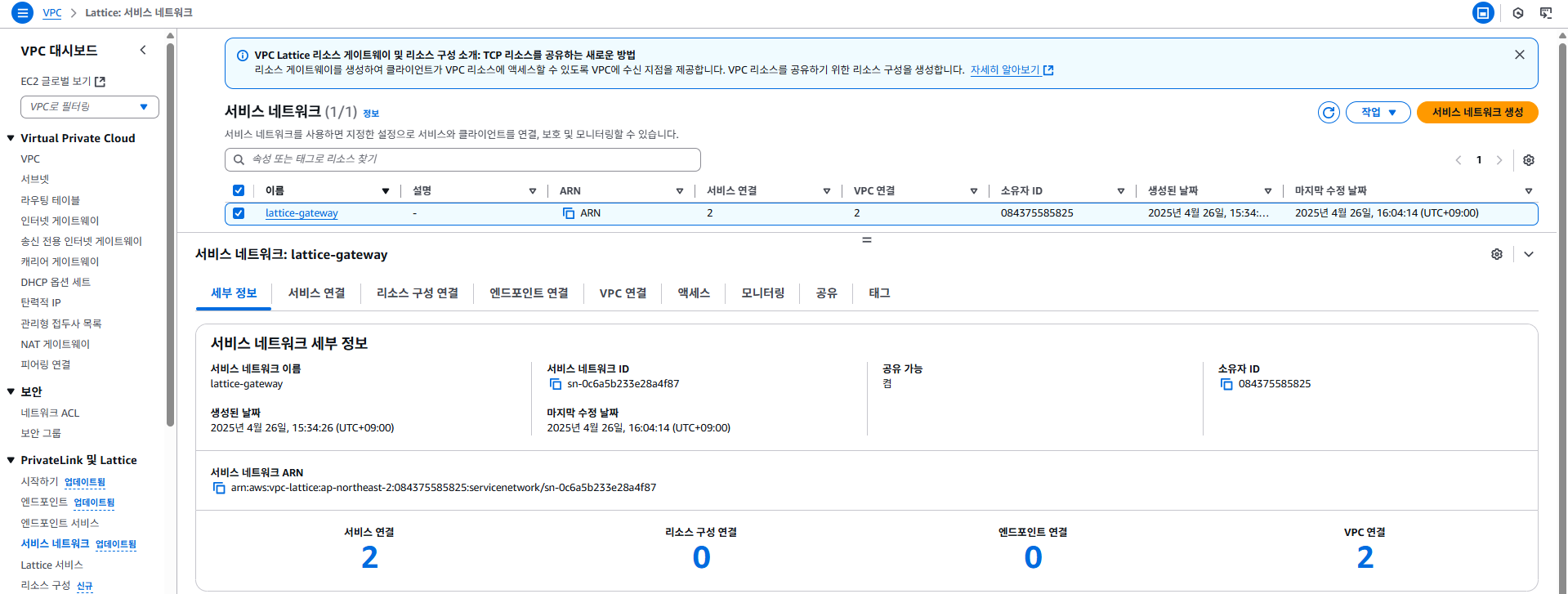Switch to the 엔드포인트 연결 tab
Screen dimensions: 1568x594
[529, 293]
